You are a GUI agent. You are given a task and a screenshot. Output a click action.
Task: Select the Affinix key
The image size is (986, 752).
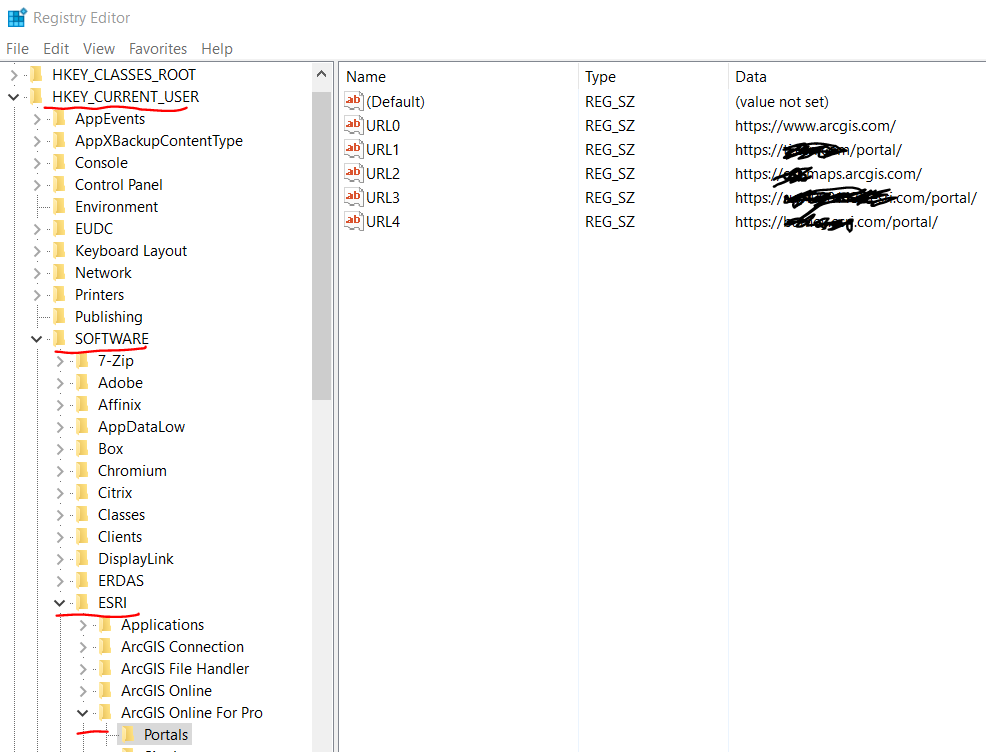pos(119,405)
